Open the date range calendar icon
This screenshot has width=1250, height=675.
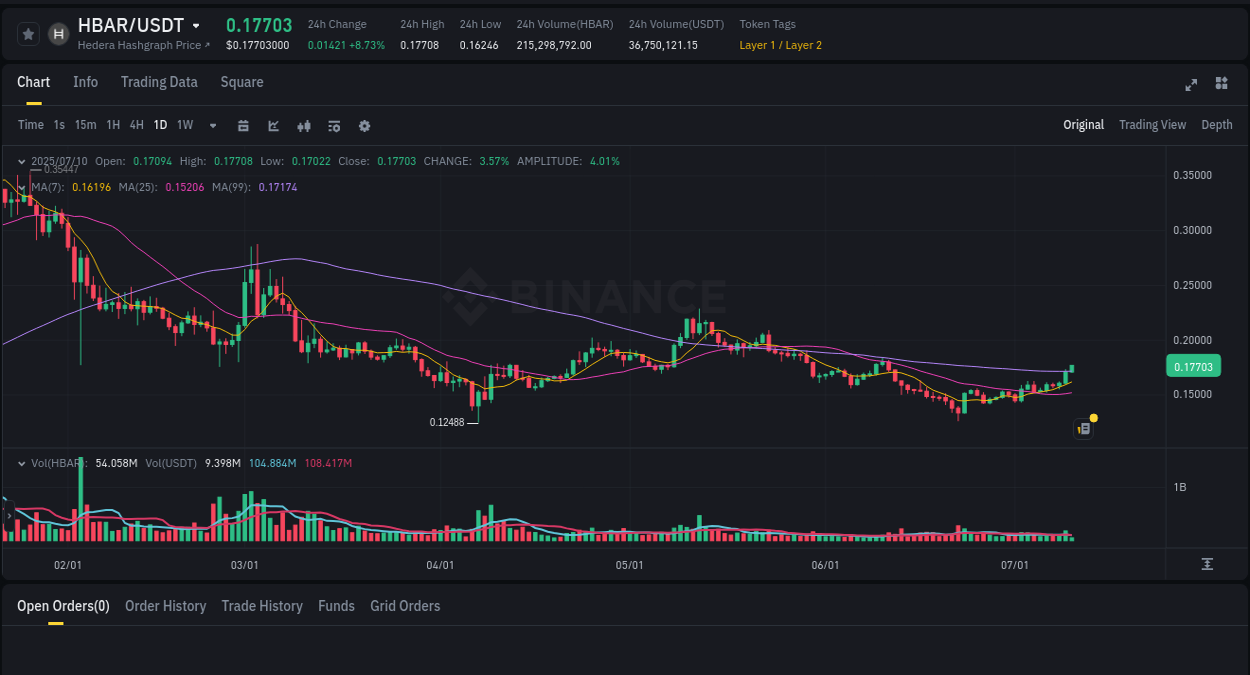tap(243, 125)
